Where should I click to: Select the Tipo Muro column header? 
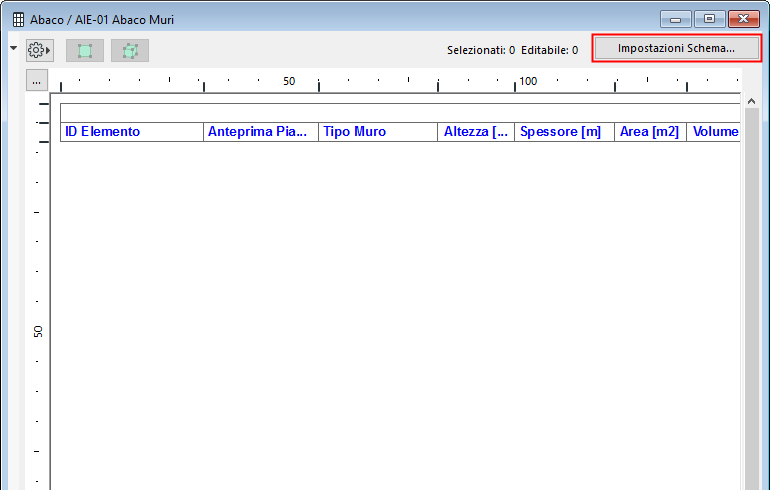378,132
